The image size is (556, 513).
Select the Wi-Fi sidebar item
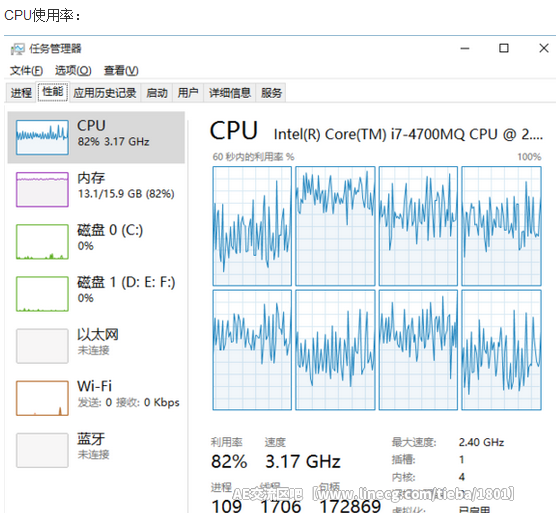(96, 398)
